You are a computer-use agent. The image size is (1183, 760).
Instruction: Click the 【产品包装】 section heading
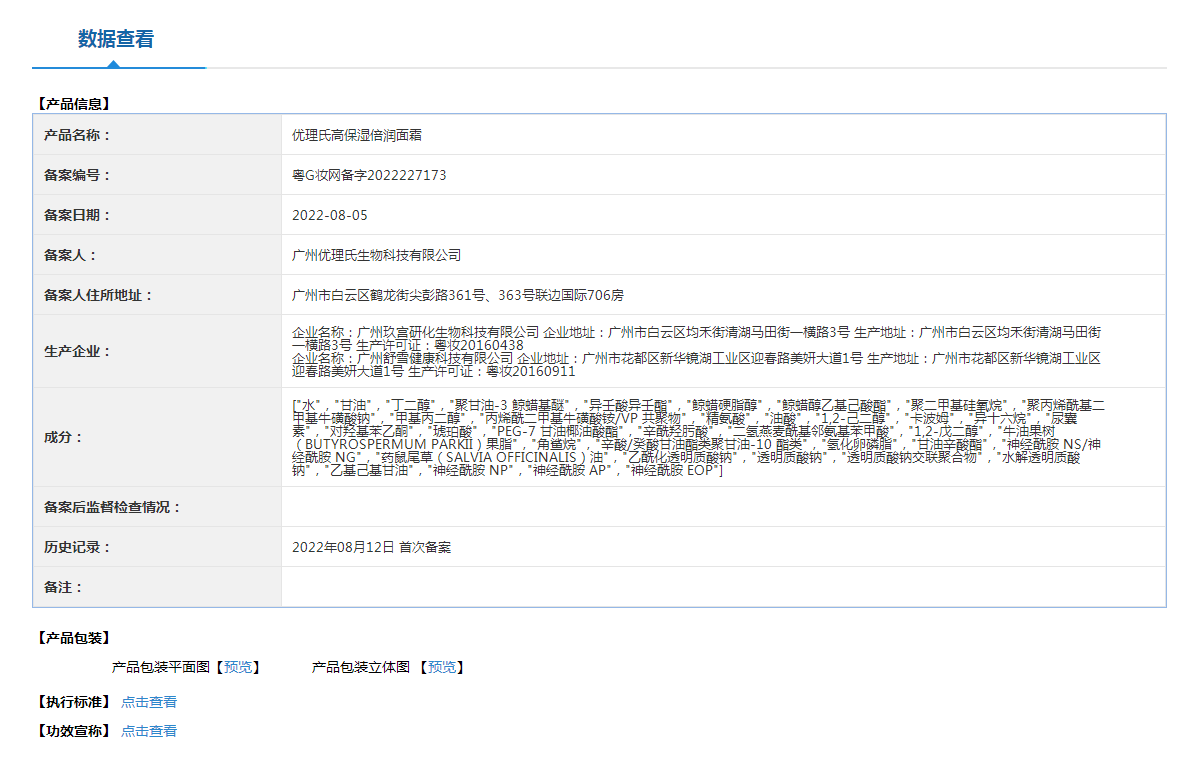[73, 638]
